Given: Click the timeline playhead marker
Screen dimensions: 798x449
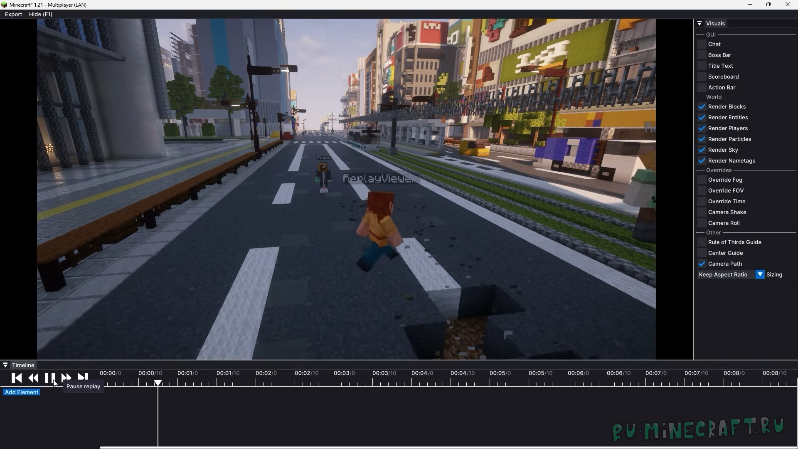Looking at the screenshot, I should click(x=158, y=382).
